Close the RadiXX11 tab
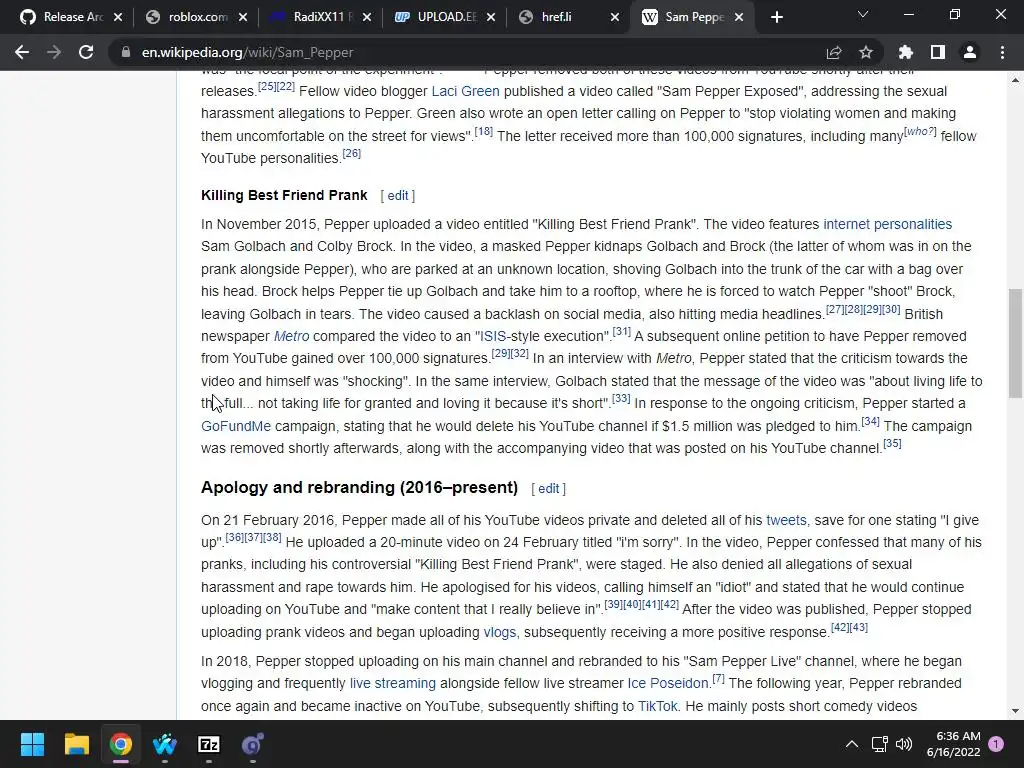This screenshot has height=768, width=1024. pos(367,17)
